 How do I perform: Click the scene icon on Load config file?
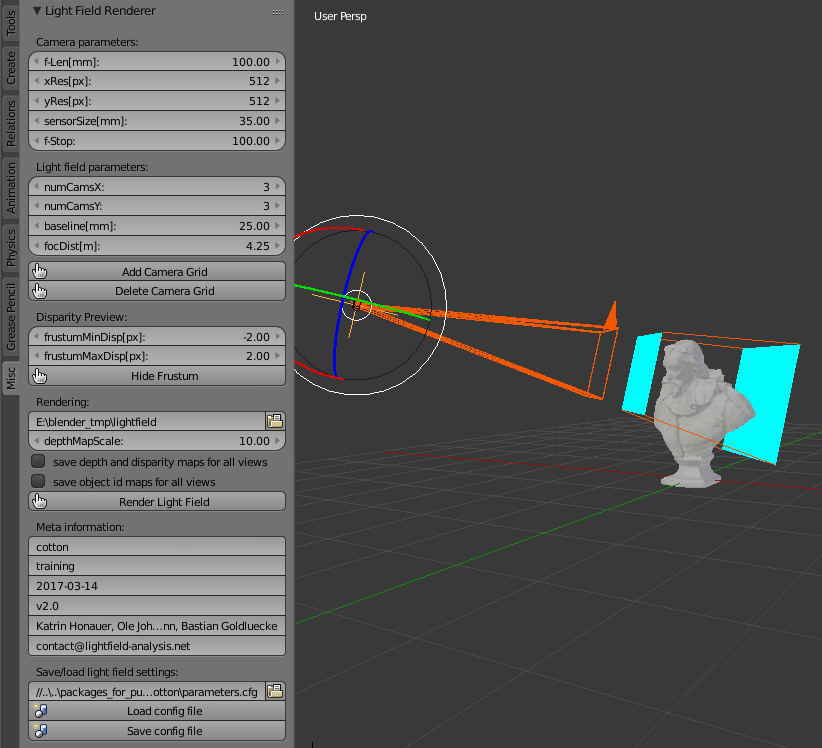(39, 710)
